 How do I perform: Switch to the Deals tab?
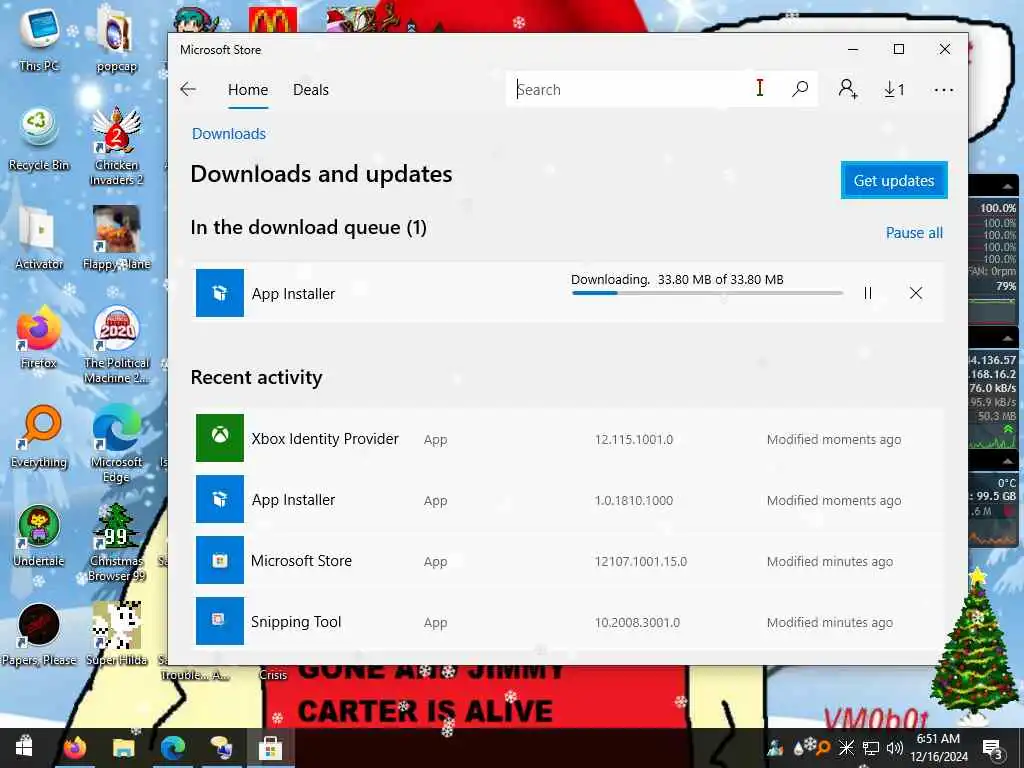pyautogui.click(x=311, y=89)
